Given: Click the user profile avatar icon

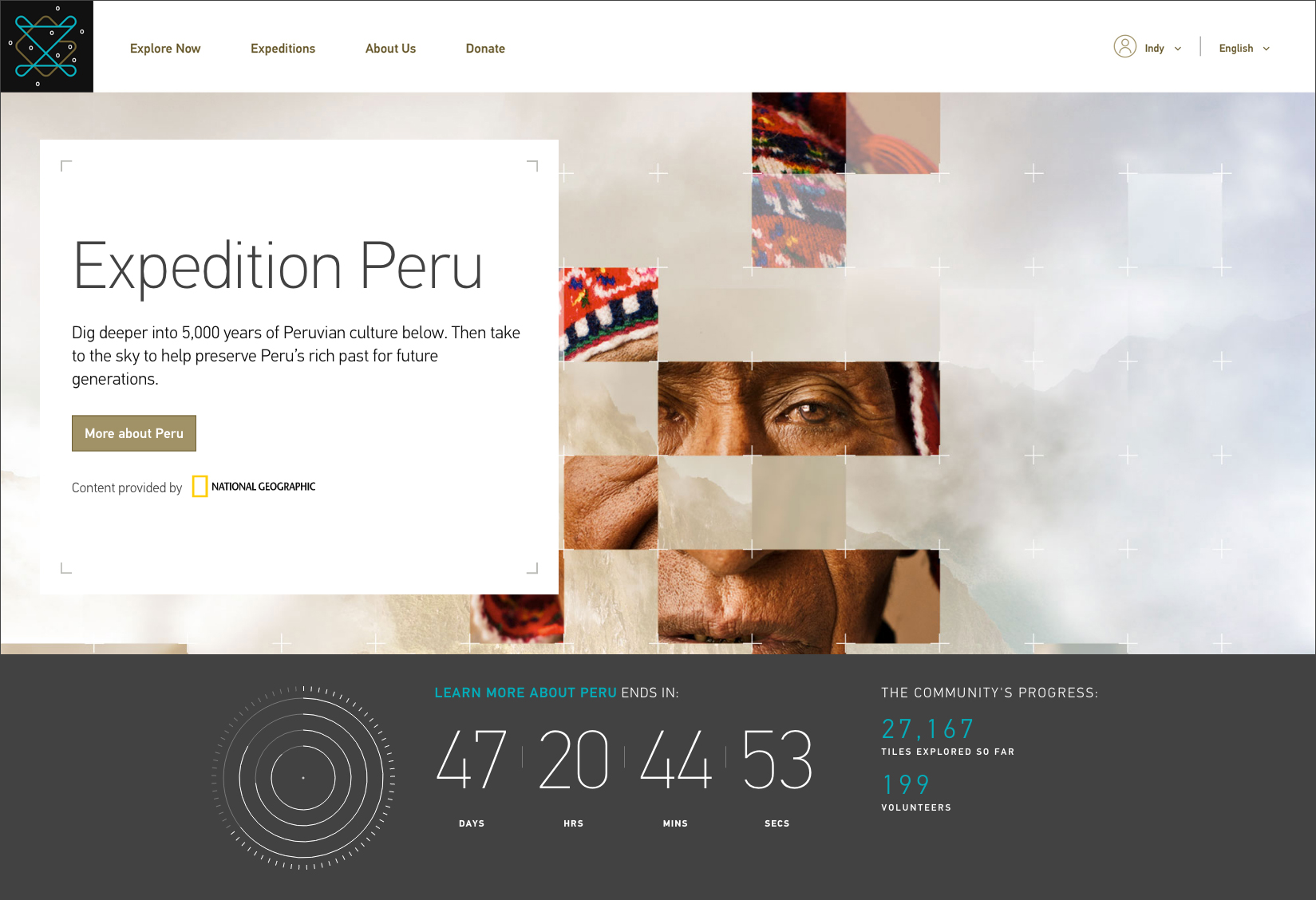Looking at the screenshot, I should point(1124,47).
